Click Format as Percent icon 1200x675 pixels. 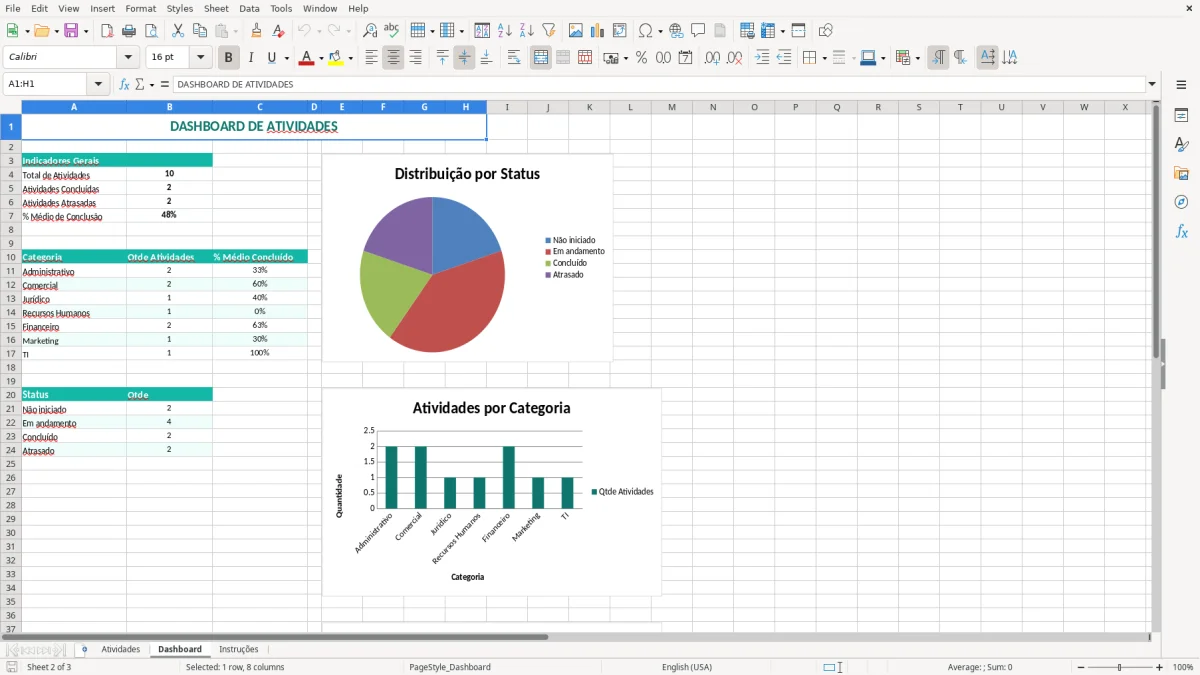coord(641,58)
